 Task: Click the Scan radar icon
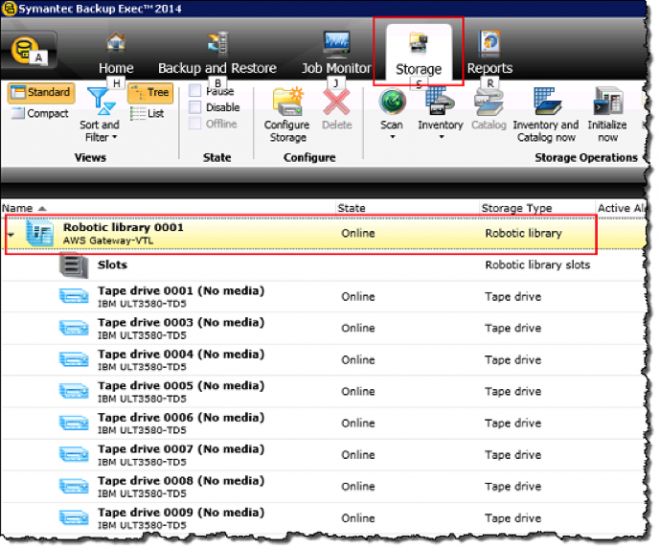[x=392, y=101]
